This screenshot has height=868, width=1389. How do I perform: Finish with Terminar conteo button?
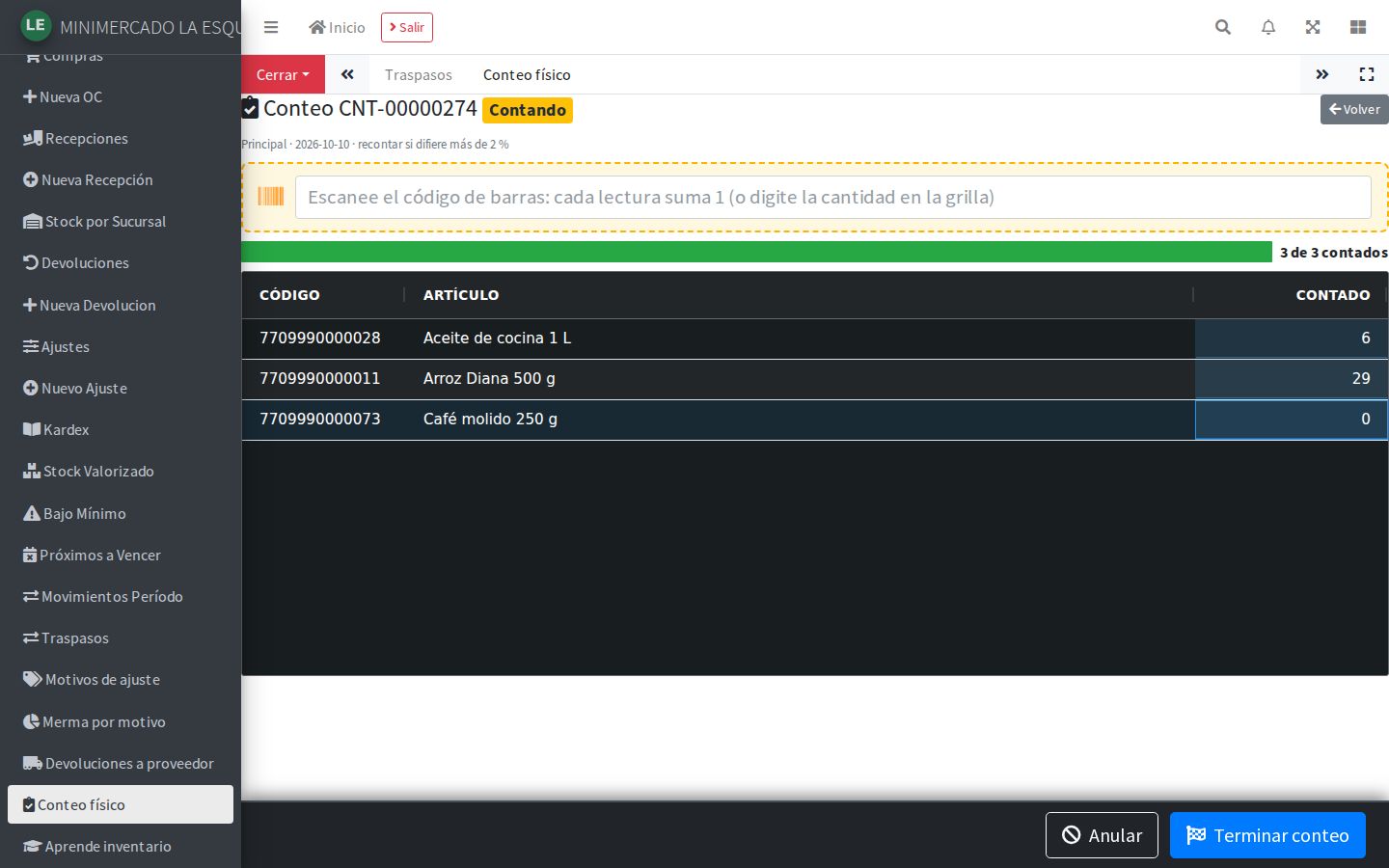click(1267, 835)
